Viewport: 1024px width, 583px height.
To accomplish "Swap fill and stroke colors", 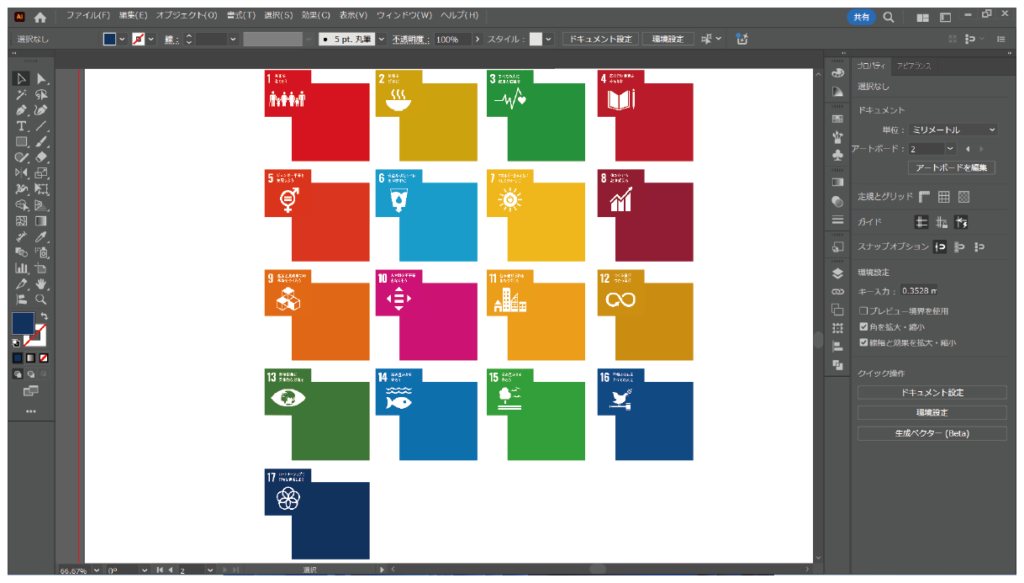I will 44,317.
